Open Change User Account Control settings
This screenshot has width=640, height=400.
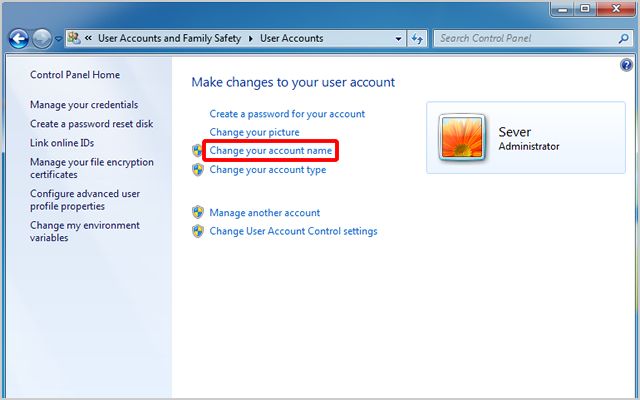tap(293, 231)
